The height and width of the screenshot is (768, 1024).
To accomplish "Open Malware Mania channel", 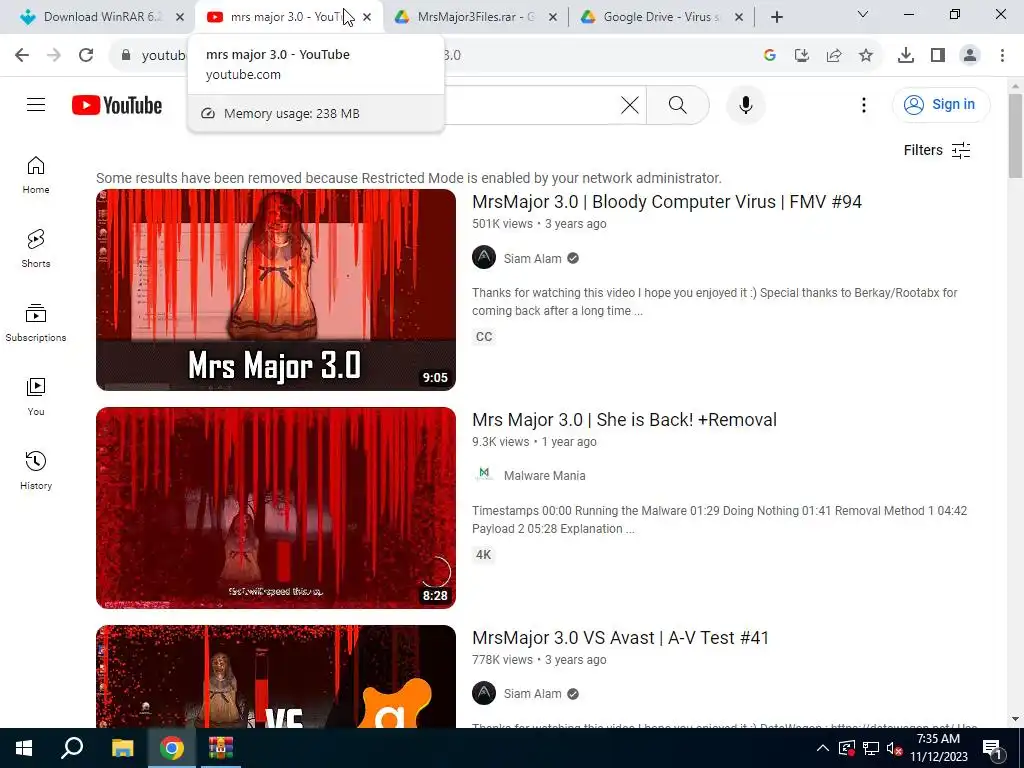I will [545, 476].
